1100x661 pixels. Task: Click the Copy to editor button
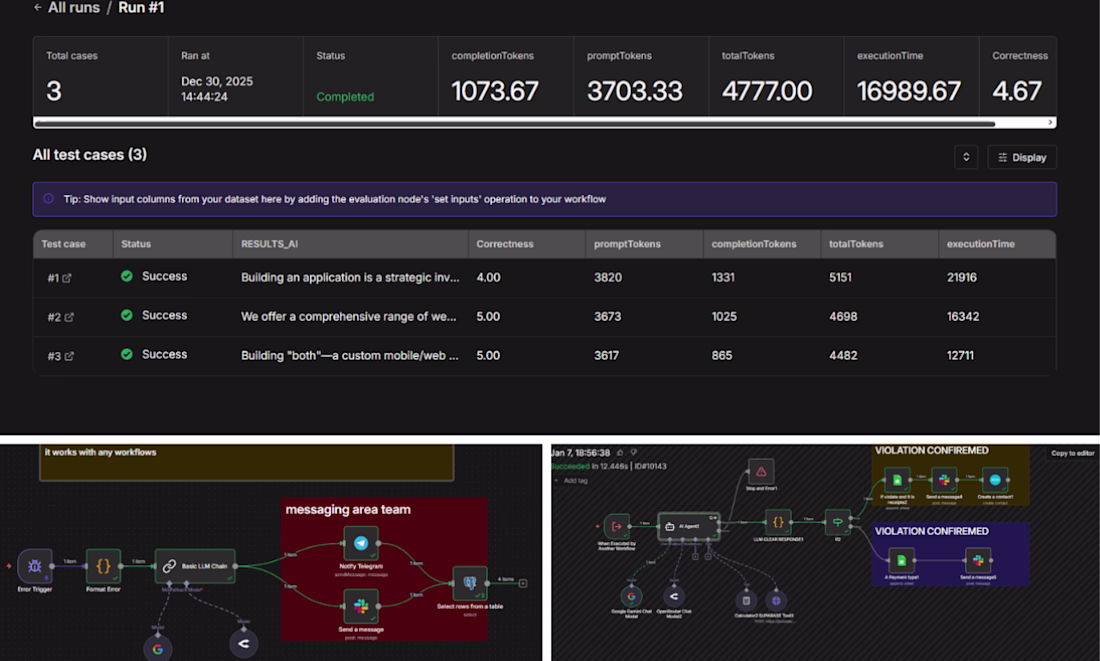(x=1073, y=453)
